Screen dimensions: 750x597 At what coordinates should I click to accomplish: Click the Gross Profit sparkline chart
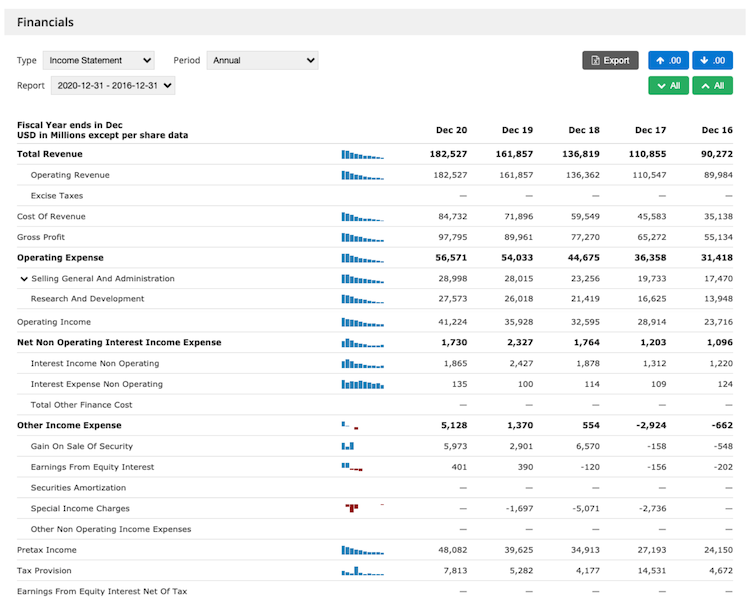point(362,238)
